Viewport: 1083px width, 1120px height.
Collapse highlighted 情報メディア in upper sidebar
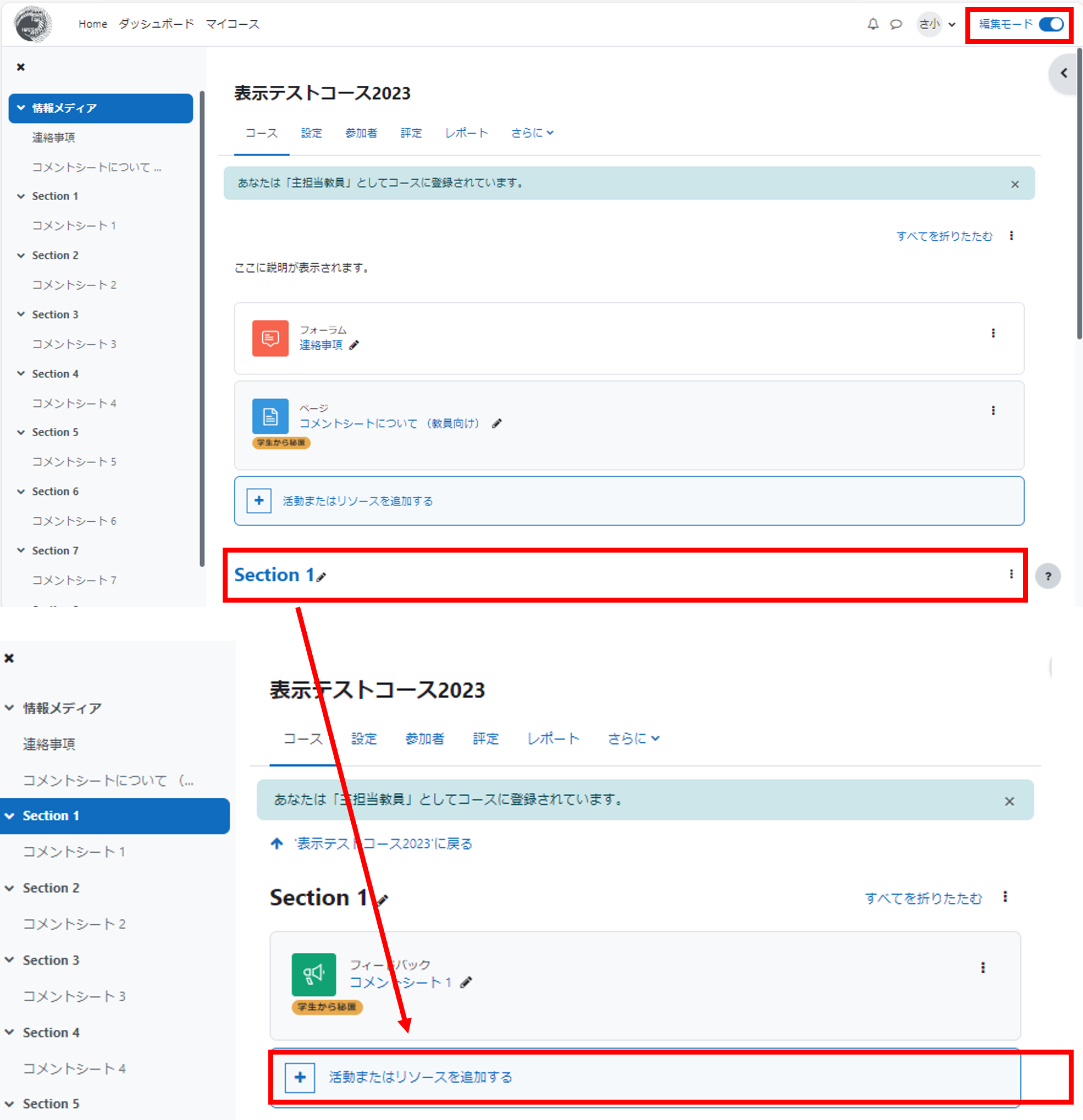point(21,107)
